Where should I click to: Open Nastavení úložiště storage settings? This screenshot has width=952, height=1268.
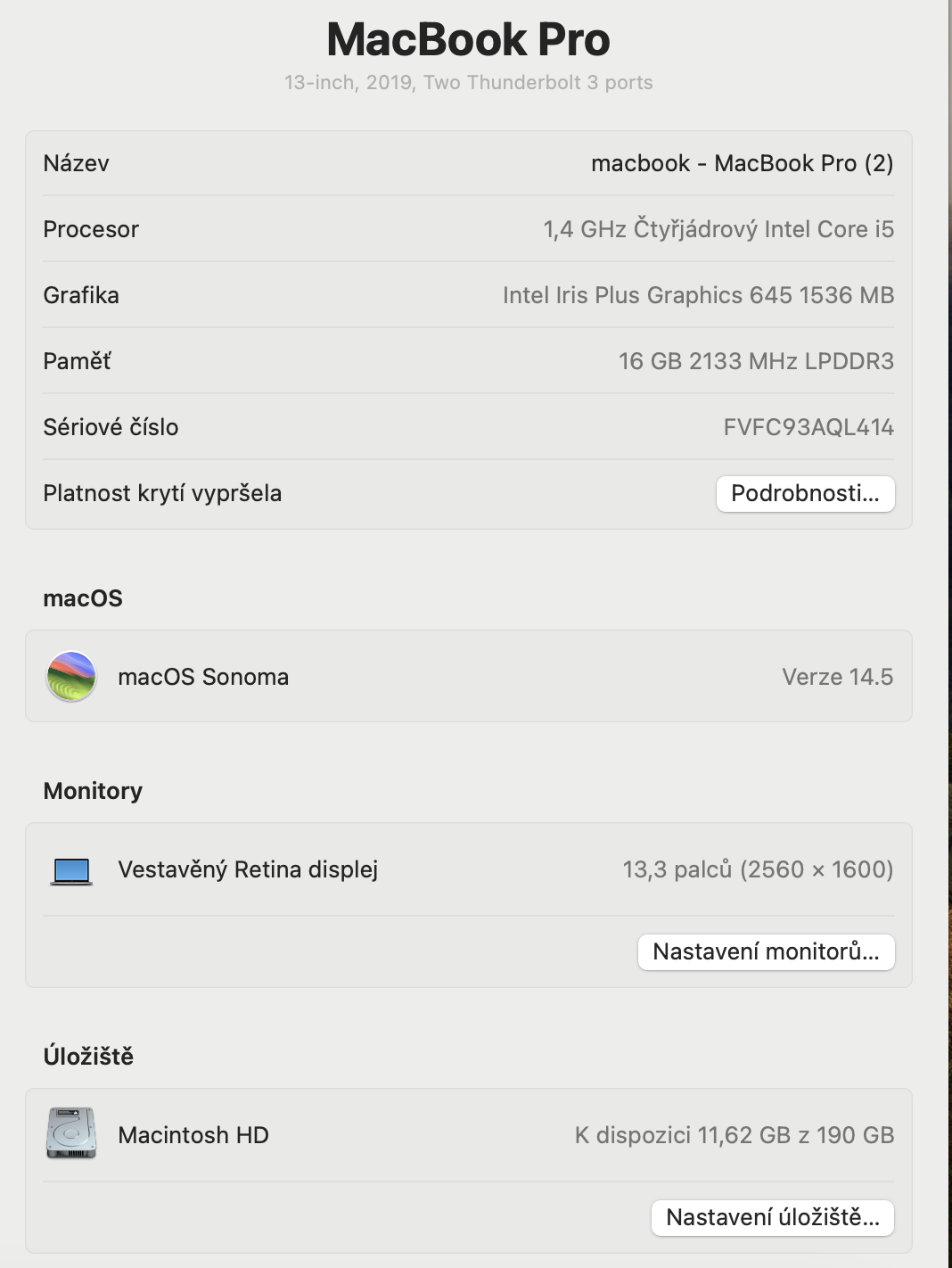click(772, 1217)
